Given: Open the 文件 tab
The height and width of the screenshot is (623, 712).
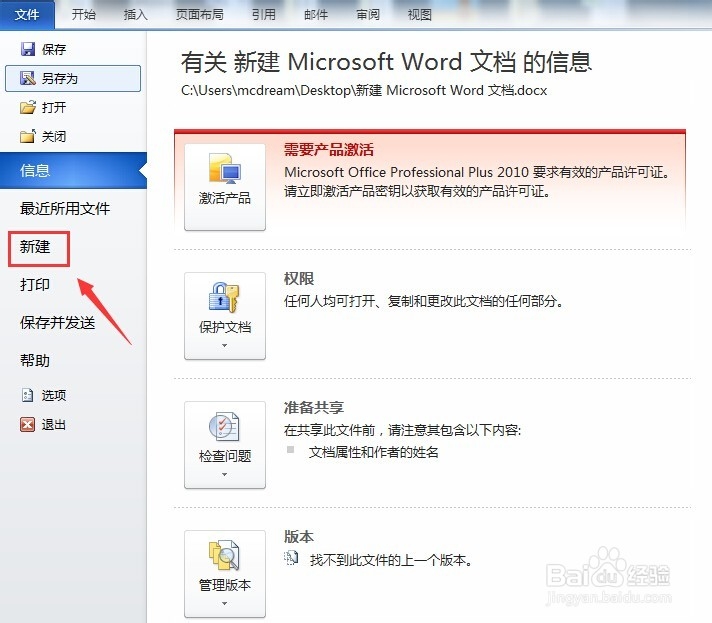Looking at the screenshot, I should 27,15.
